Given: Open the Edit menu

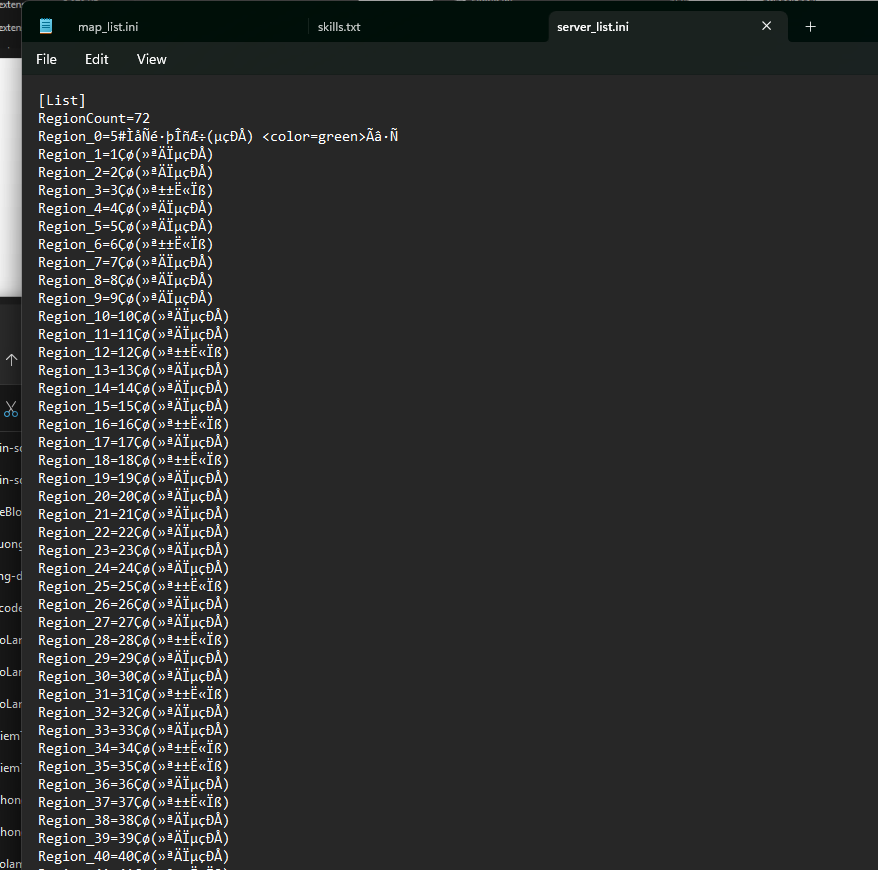Looking at the screenshot, I should (97, 59).
